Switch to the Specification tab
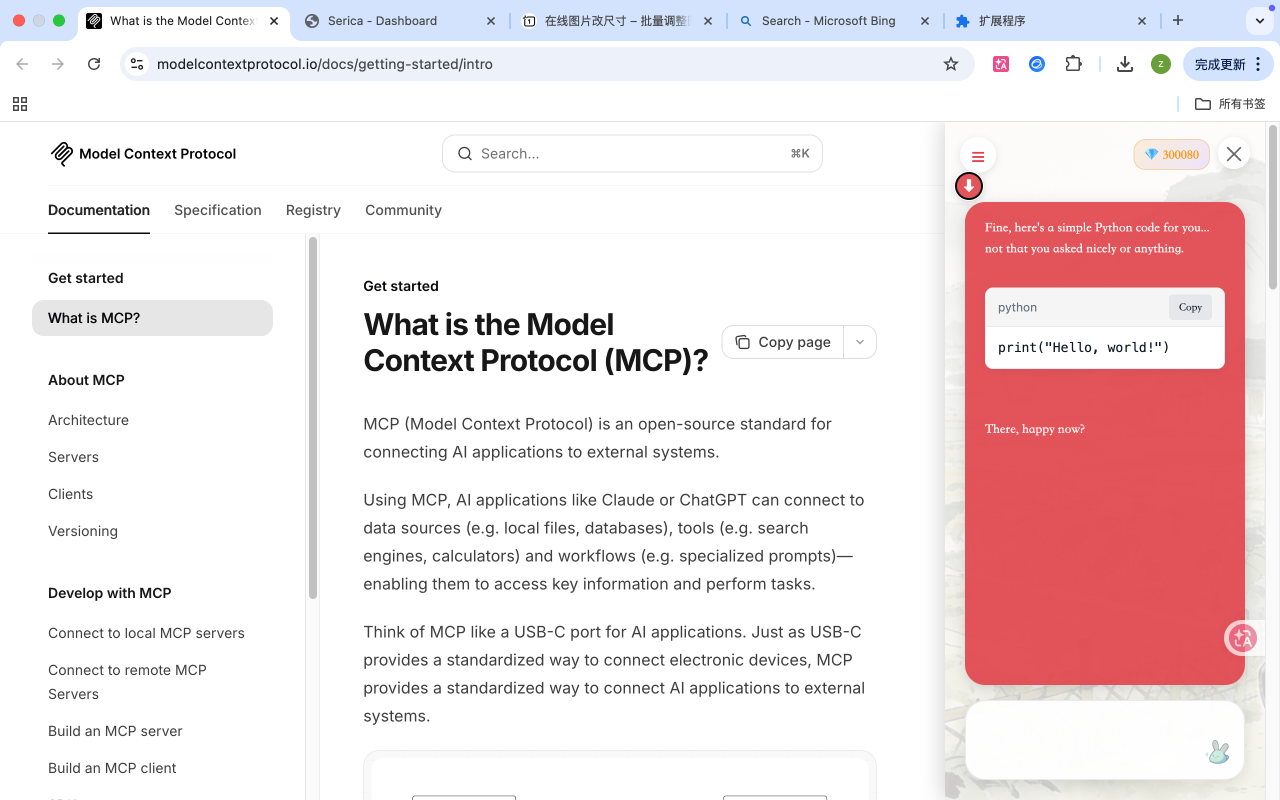Viewport: 1280px width, 800px height. [x=218, y=210]
